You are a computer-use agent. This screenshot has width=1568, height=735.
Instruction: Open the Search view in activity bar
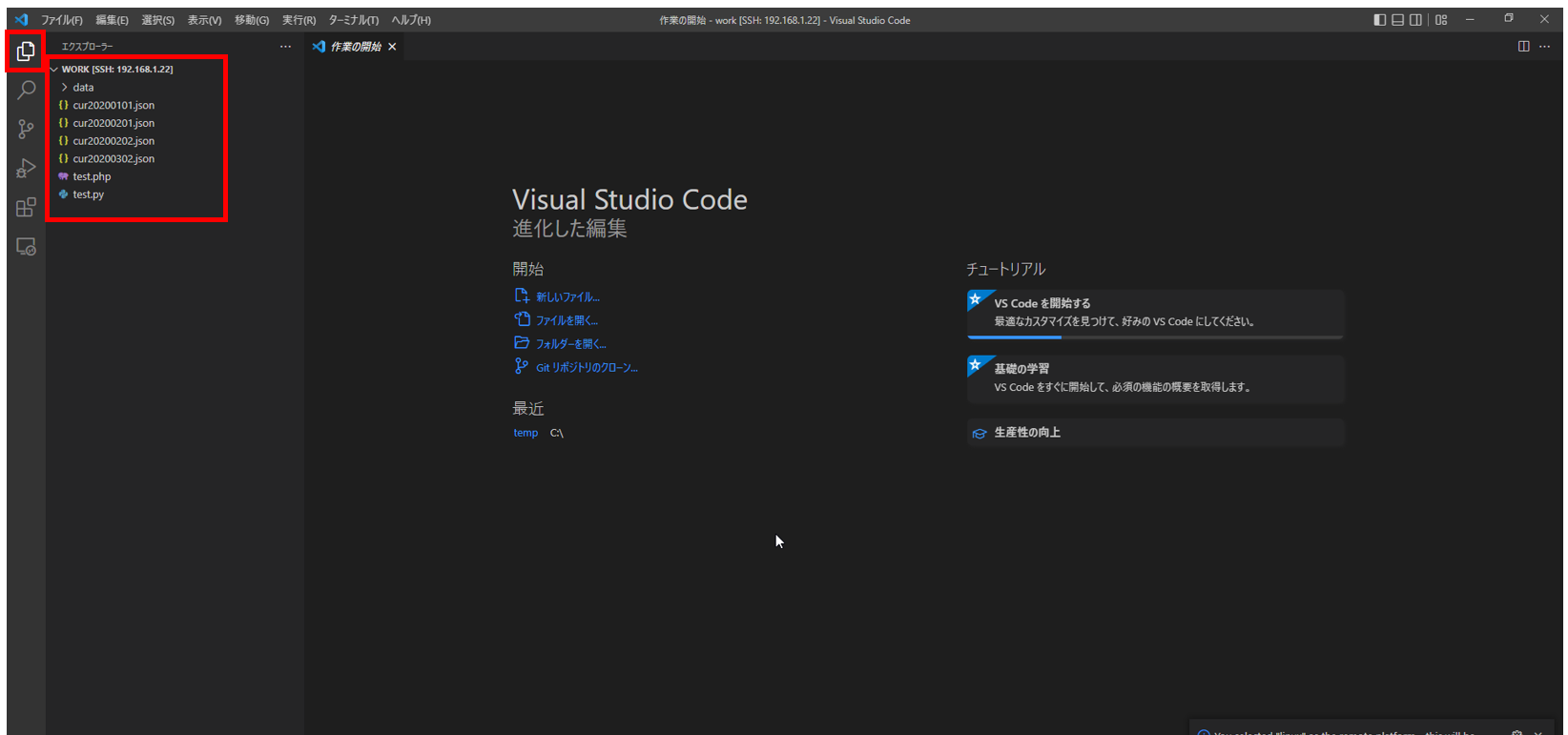(26, 90)
